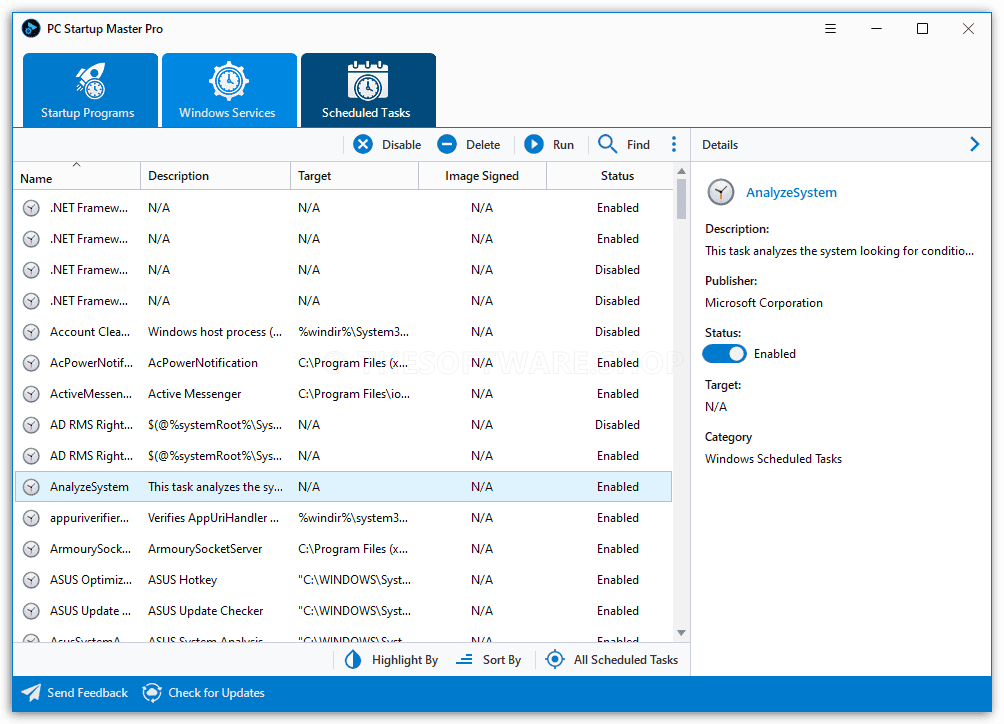The height and width of the screenshot is (724, 1004).
Task: Click the scrollbar down arrow
Action: tap(681, 632)
